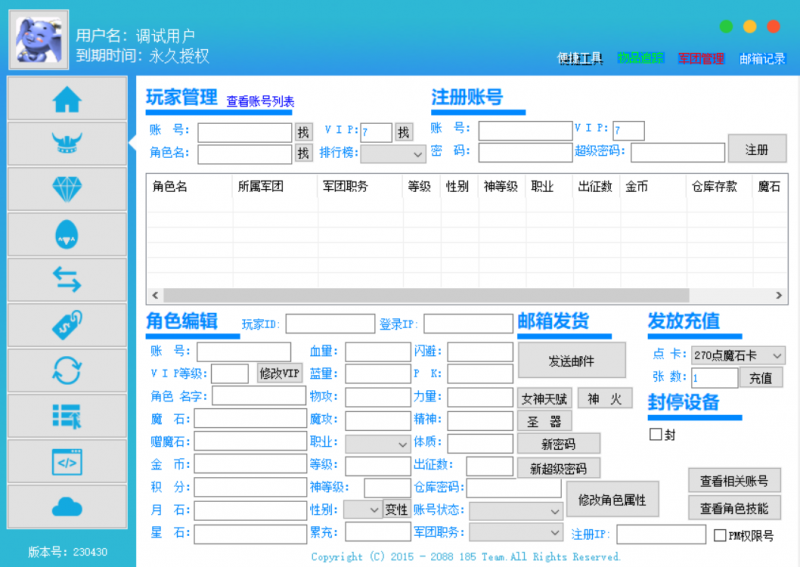
Task: Click the horizontal scrollbar thumb
Action: tap(426, 295)
